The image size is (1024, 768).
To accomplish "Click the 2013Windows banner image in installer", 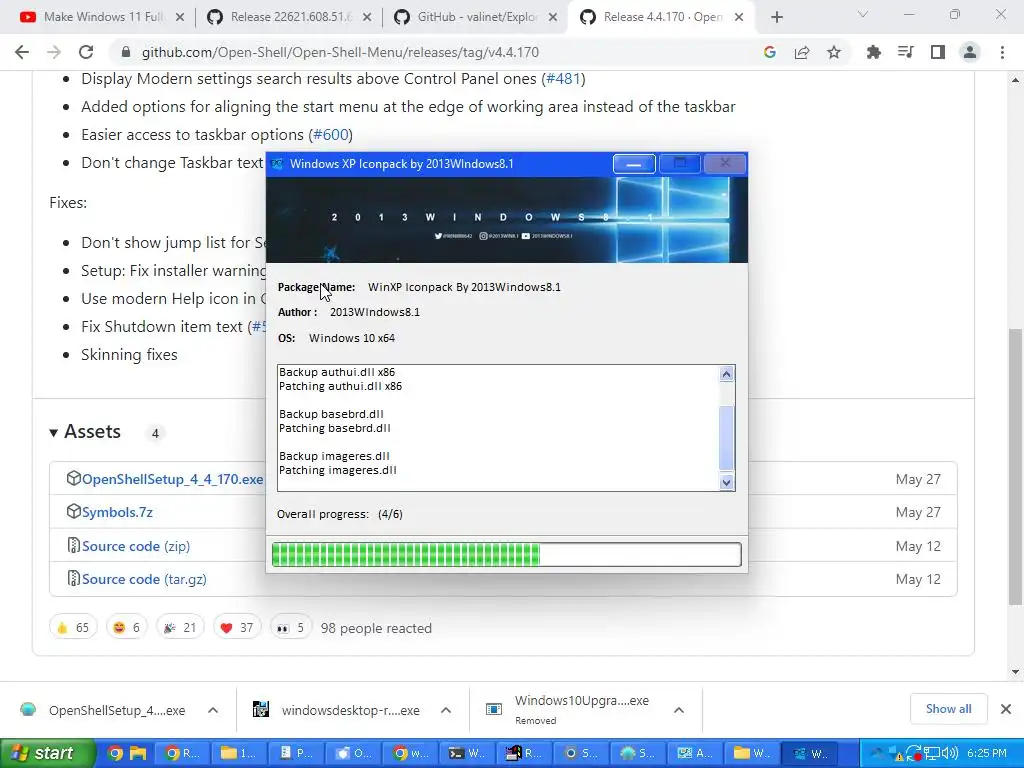I will point(507,219).
